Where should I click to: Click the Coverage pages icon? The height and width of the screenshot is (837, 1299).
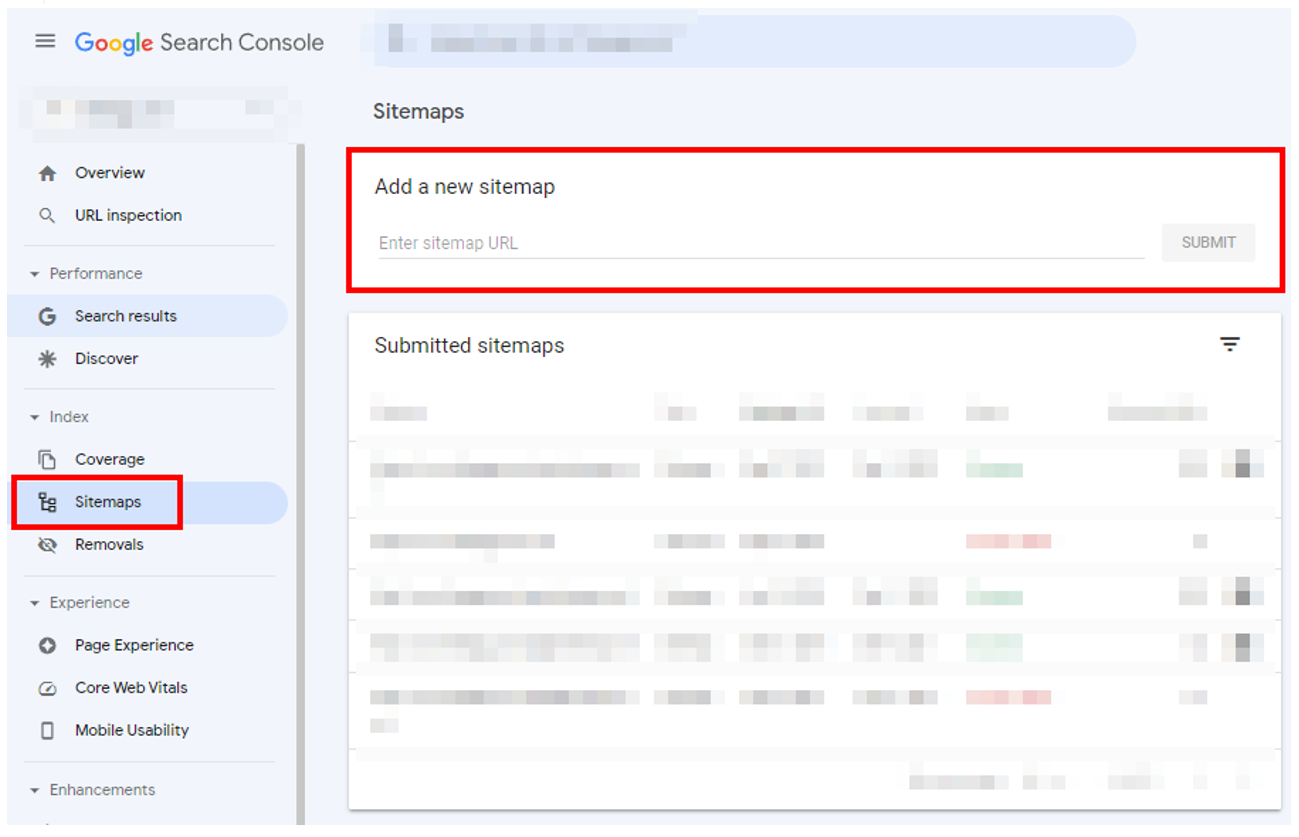pos(47,460)
